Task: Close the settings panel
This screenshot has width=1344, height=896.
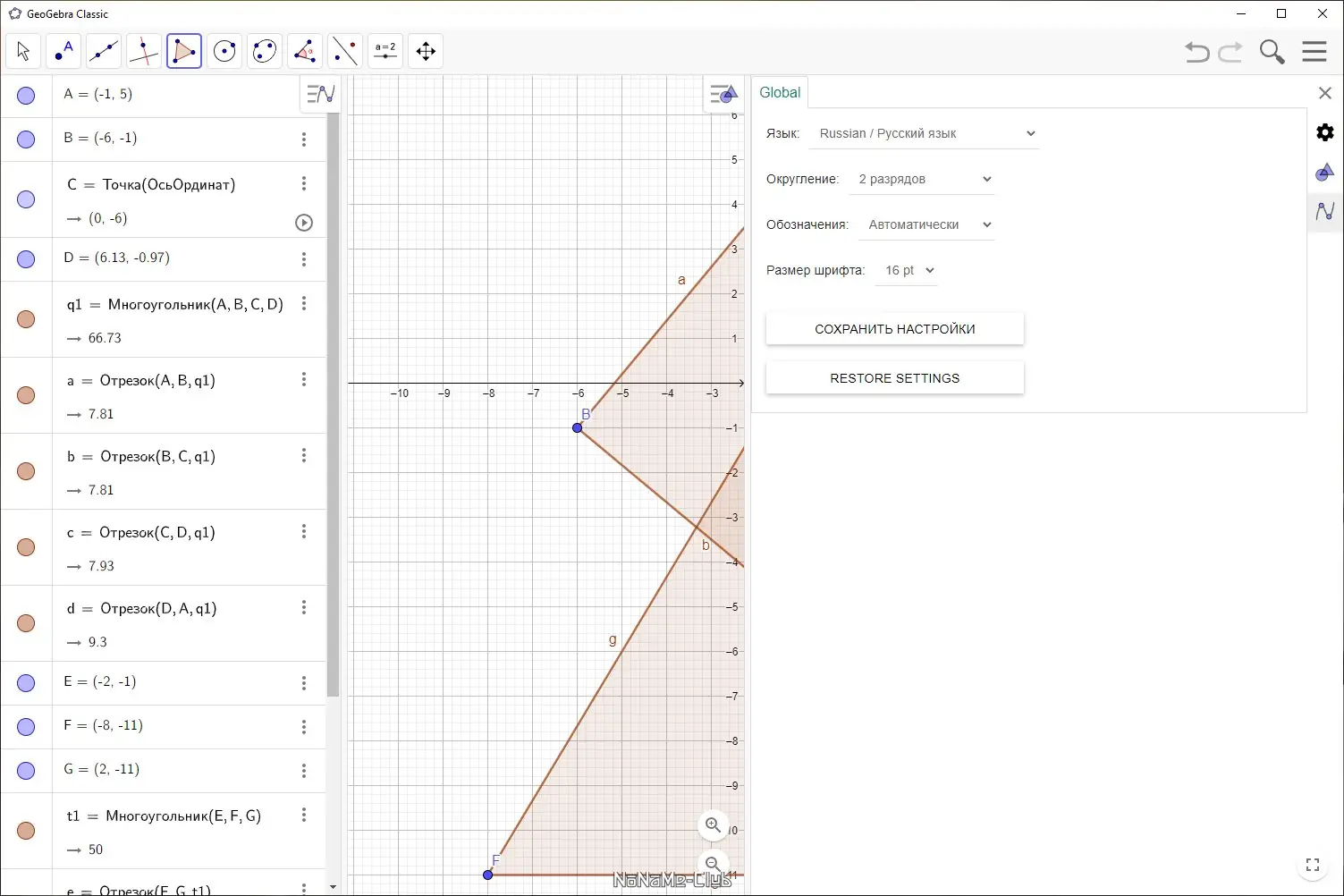Action: 1325,93
